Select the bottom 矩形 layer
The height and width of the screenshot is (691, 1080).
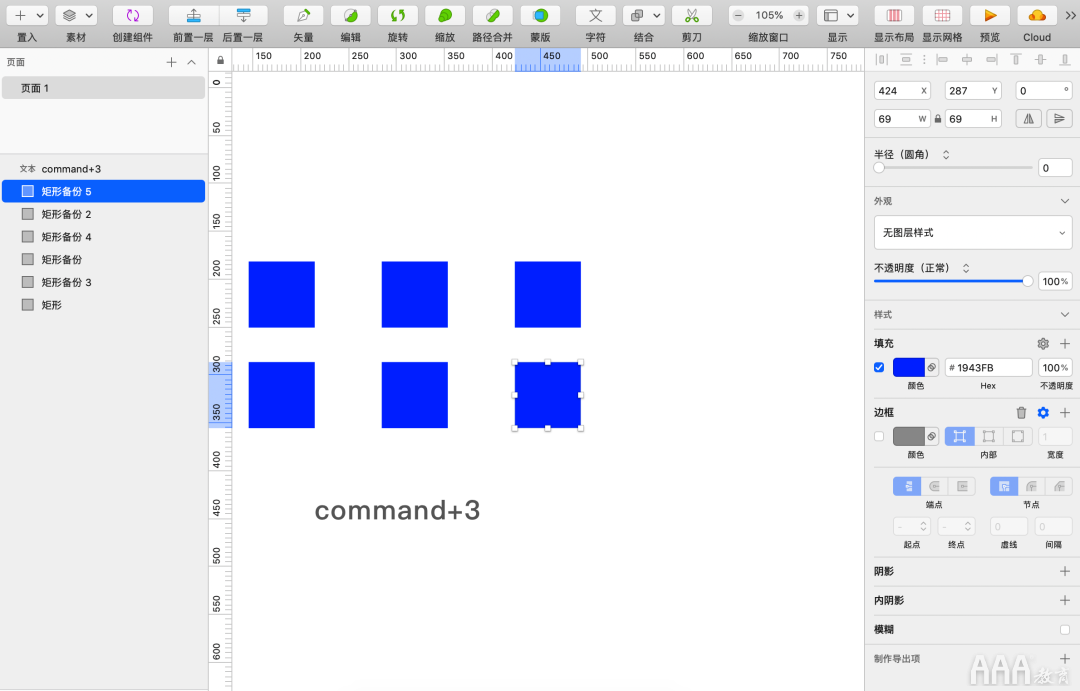click(x=103, y=305)
